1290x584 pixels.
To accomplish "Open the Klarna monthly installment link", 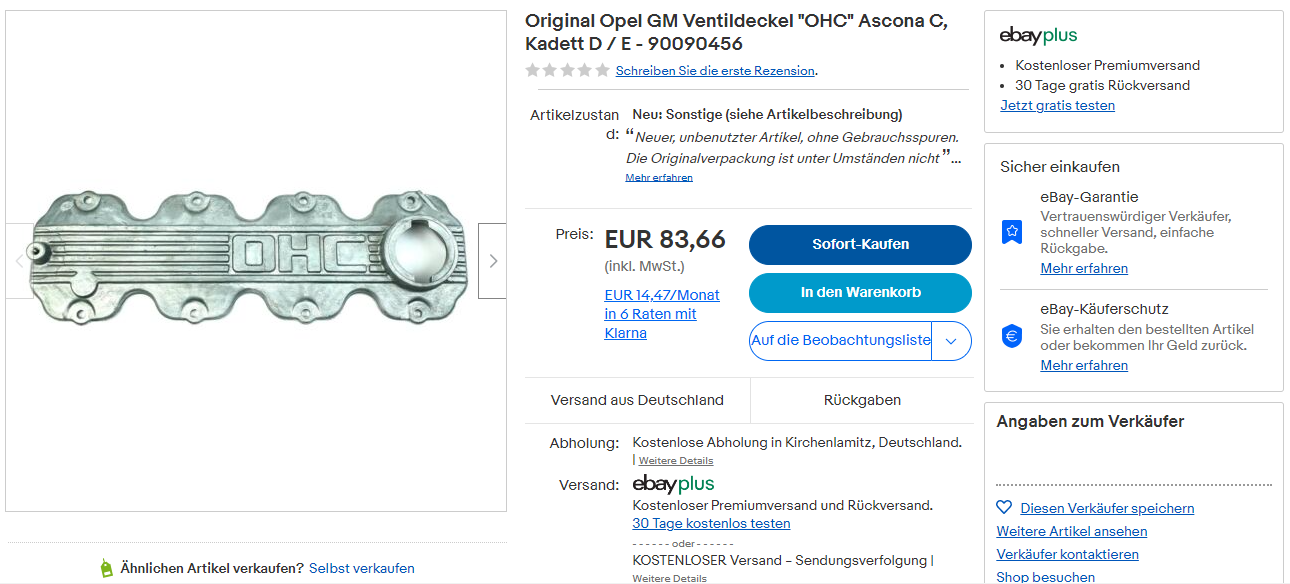I will [662, 314].
